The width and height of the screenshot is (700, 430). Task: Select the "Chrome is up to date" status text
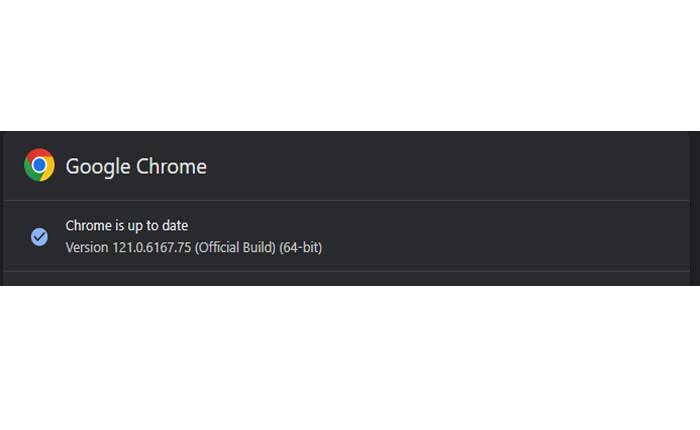[127, 226]
